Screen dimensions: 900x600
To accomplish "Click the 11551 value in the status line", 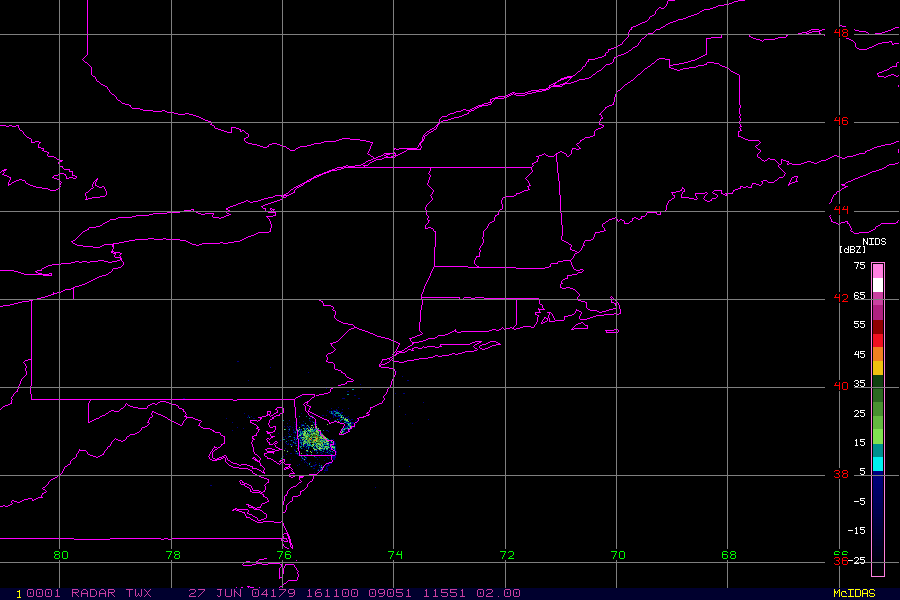I will pyautogui.click(x=444, y=593).
